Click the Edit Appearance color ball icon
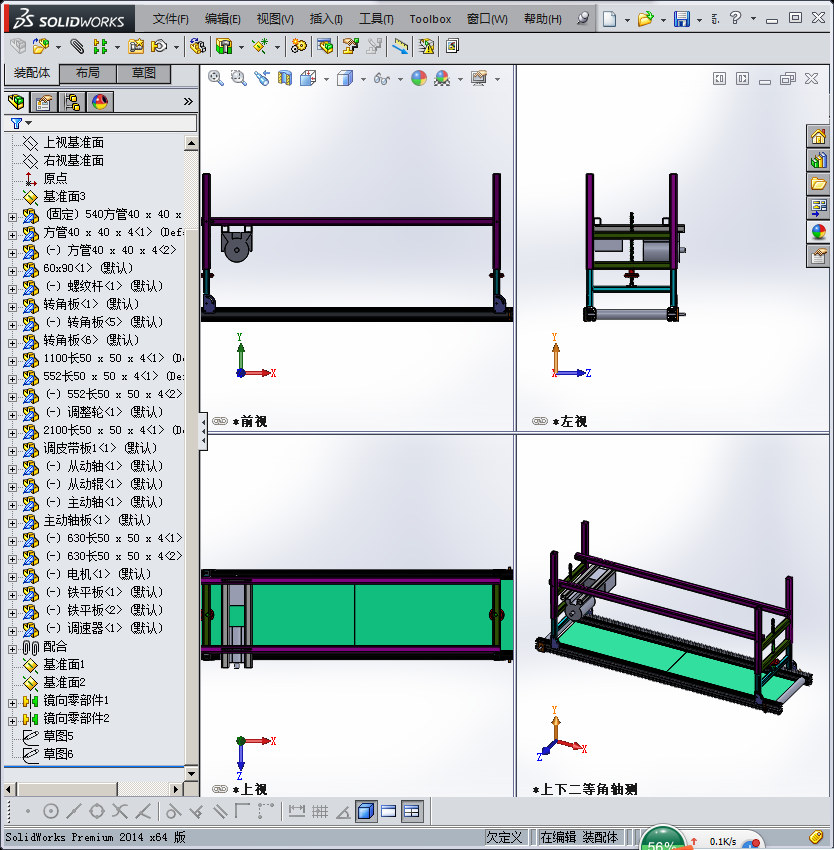 419,79
